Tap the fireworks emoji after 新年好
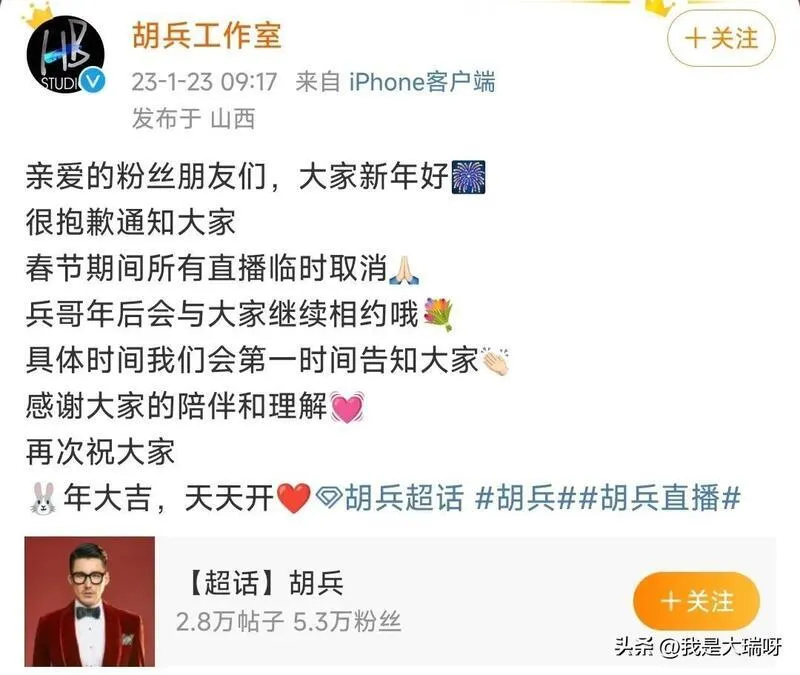Viewport: 800px width, 675px height. pyautogui.click(x=469, y=177)
